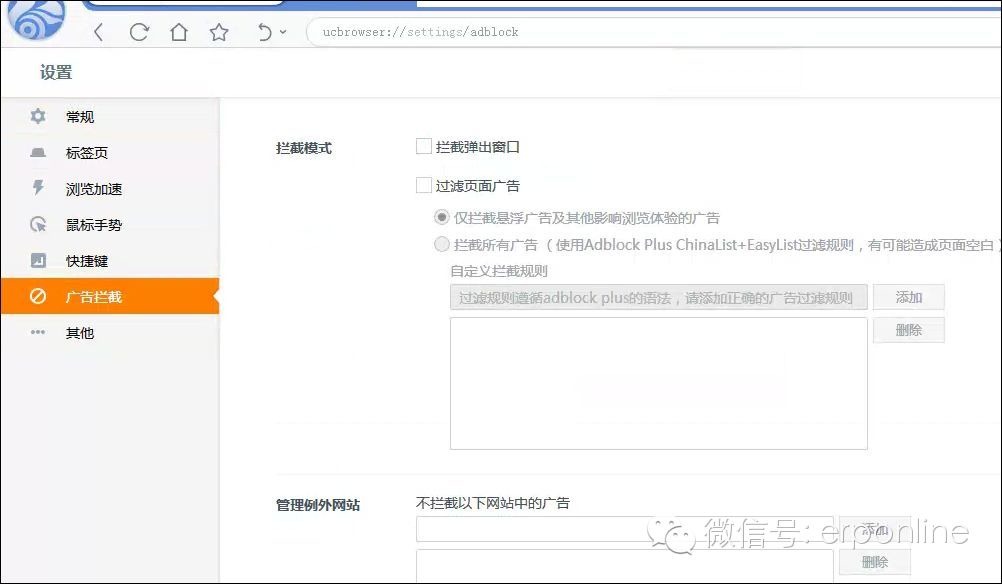Click the gear icon beside 常规
Viewport: 1002px width, 584px height.
[38, 116]
